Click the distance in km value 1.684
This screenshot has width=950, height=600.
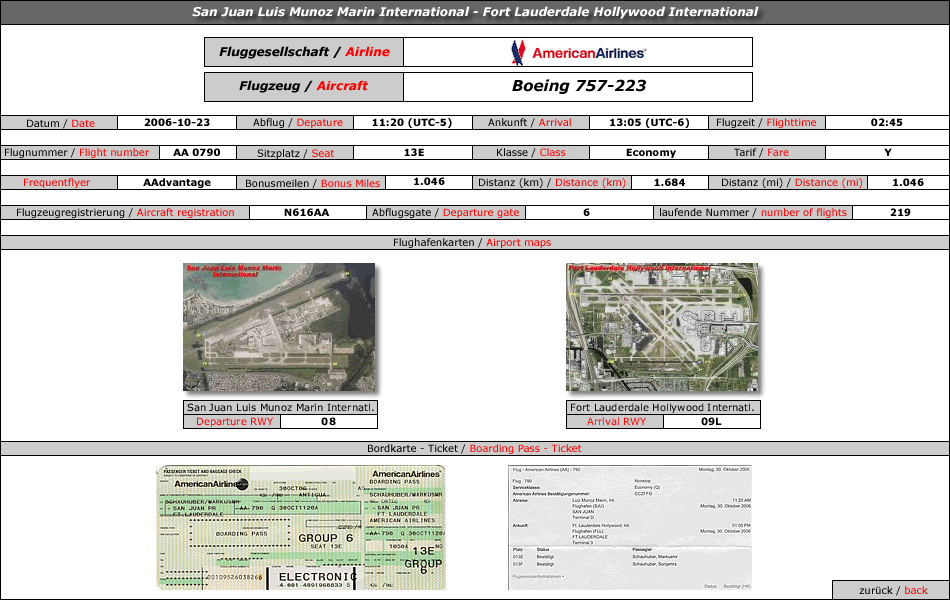[669, 182]
